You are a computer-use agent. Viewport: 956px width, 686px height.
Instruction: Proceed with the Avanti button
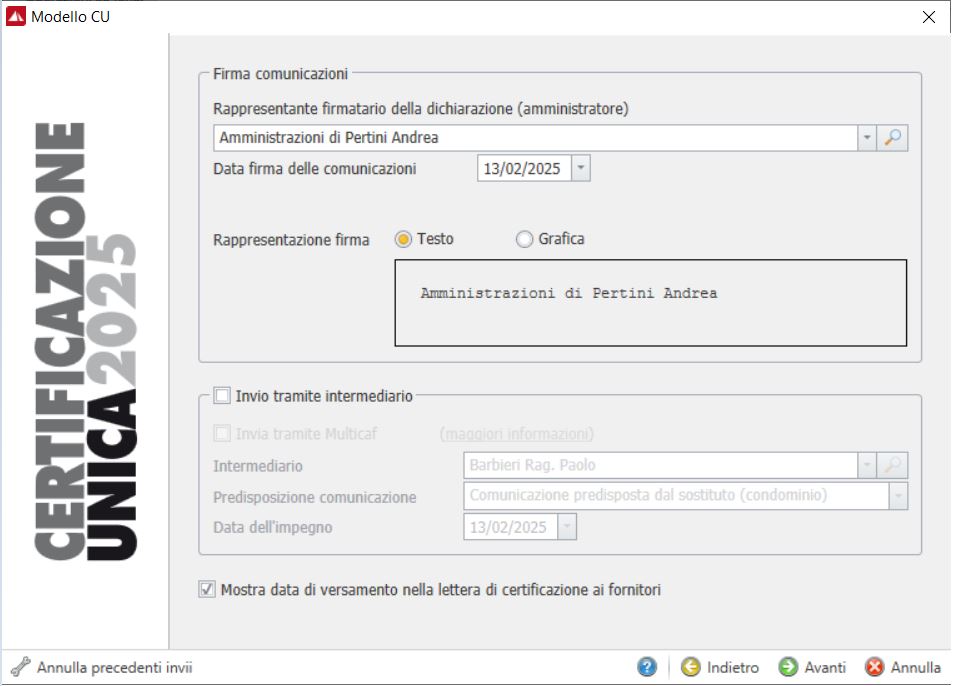pos(812,667)
